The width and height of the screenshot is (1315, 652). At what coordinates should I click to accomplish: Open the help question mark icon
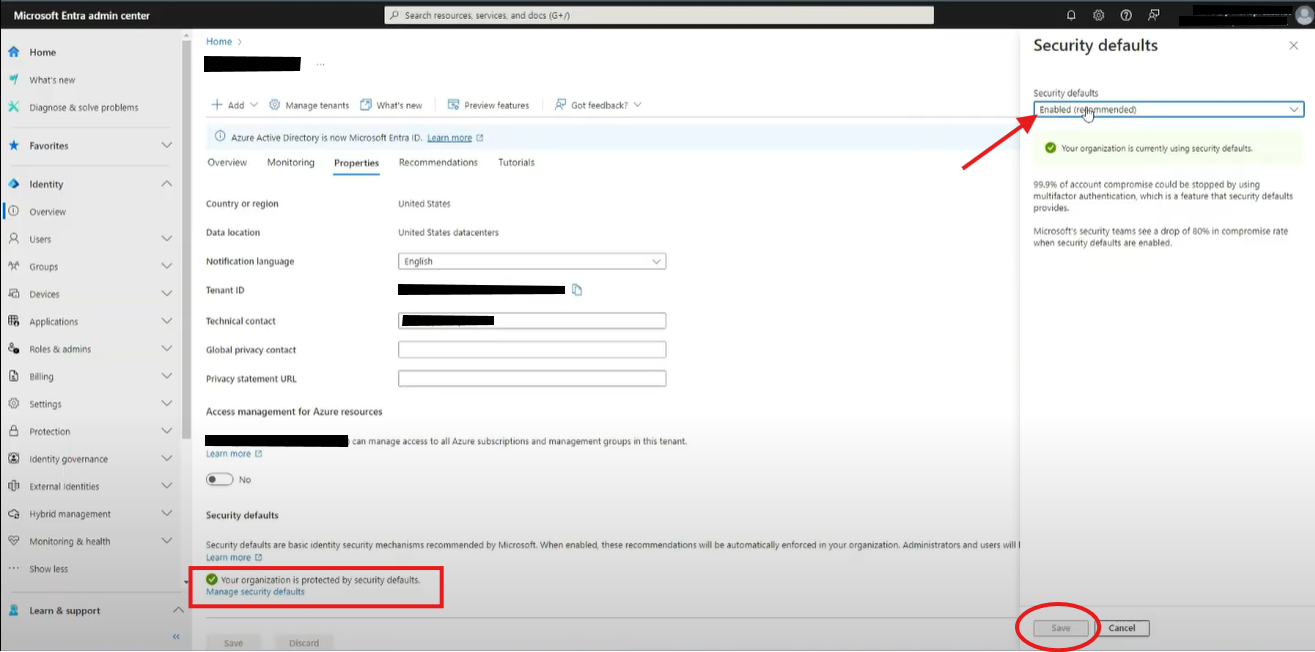click(1126, 15)
